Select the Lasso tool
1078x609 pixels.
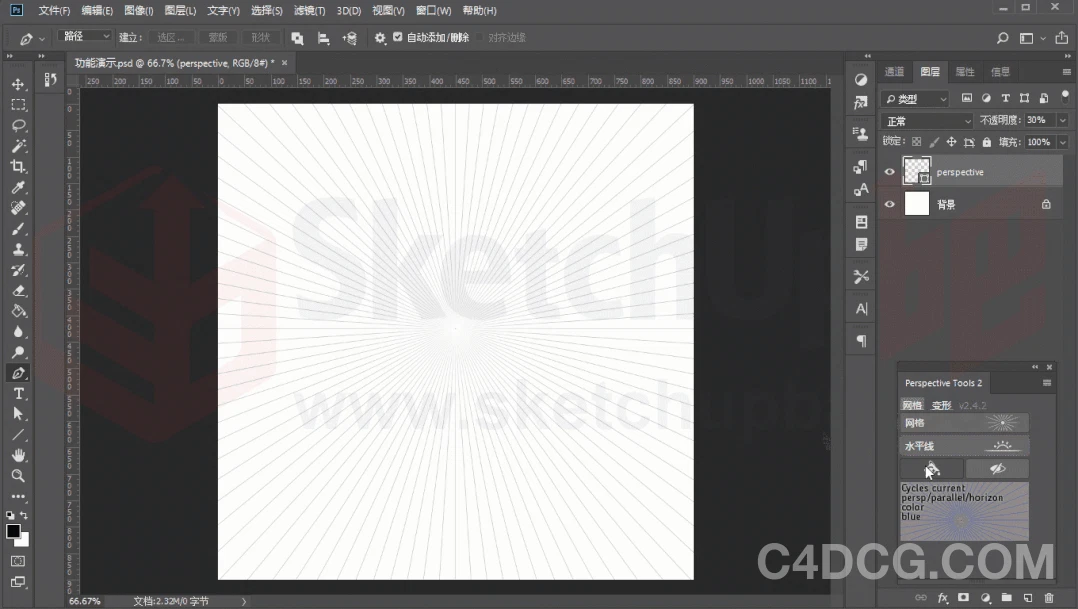18,125
